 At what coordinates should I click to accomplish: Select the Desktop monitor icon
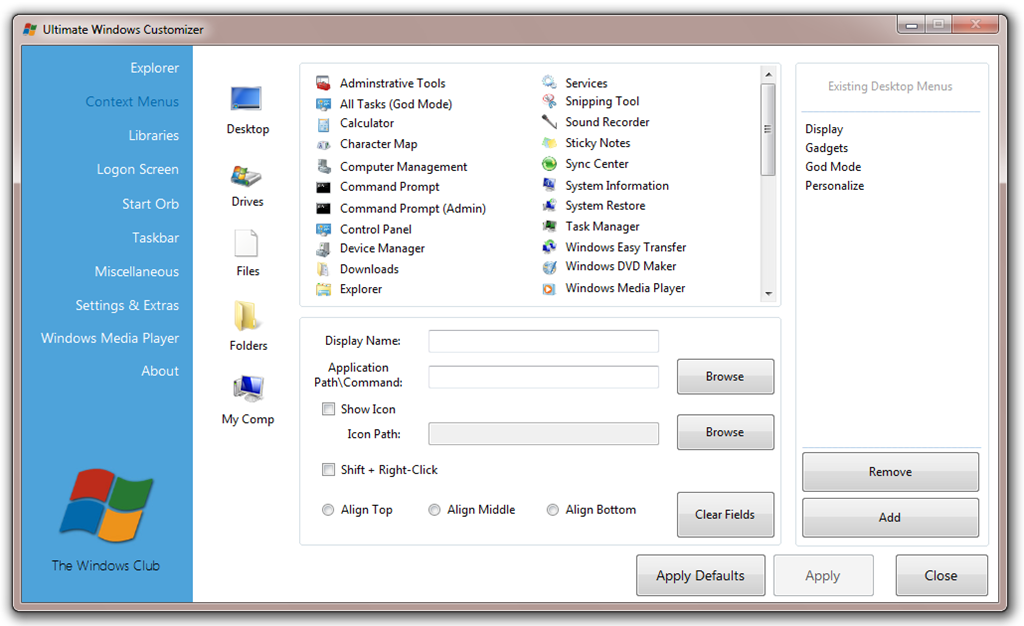coord(246,99)
